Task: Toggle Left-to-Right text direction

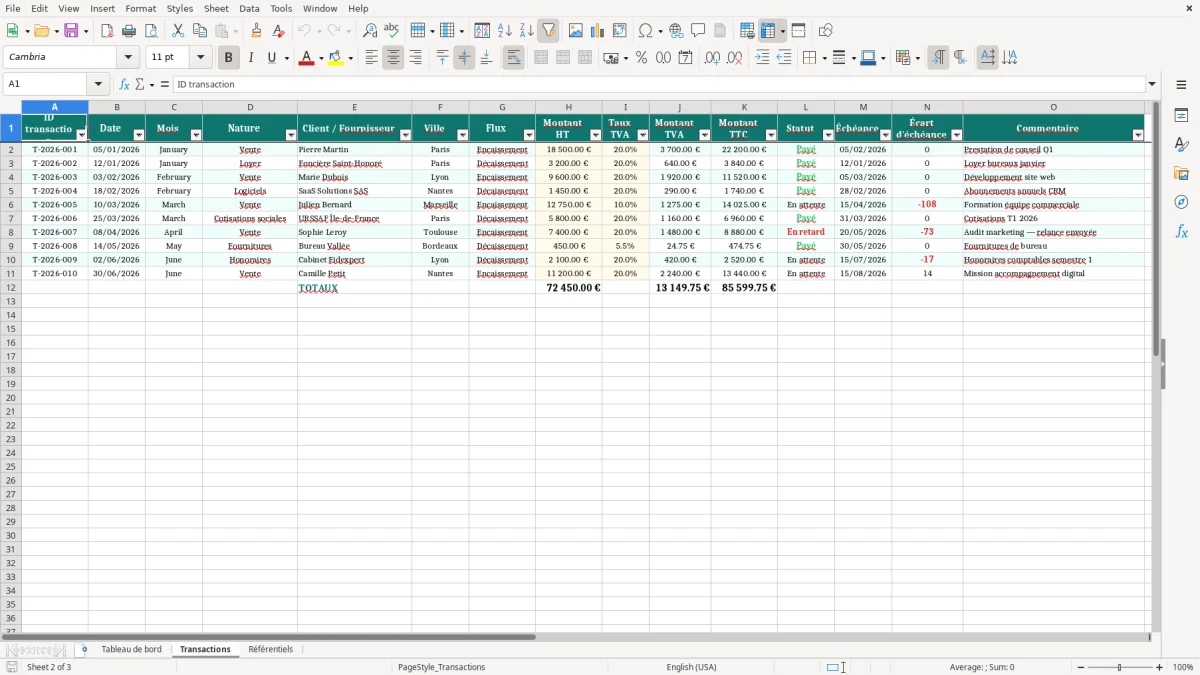Action: [938, 58]
